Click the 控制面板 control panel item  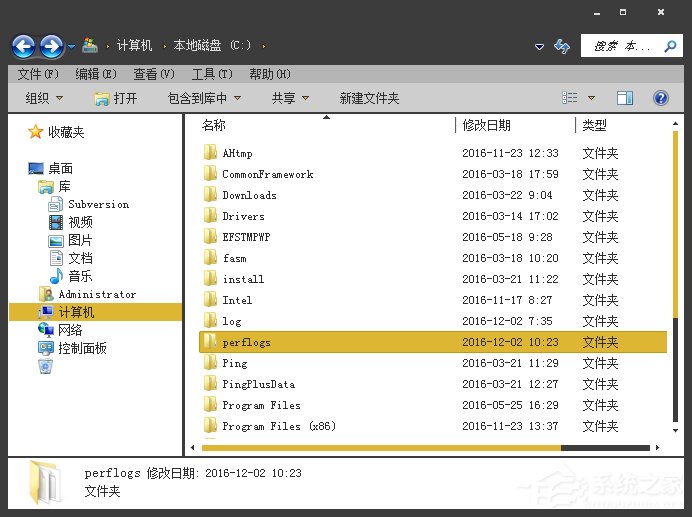(82, 348)
